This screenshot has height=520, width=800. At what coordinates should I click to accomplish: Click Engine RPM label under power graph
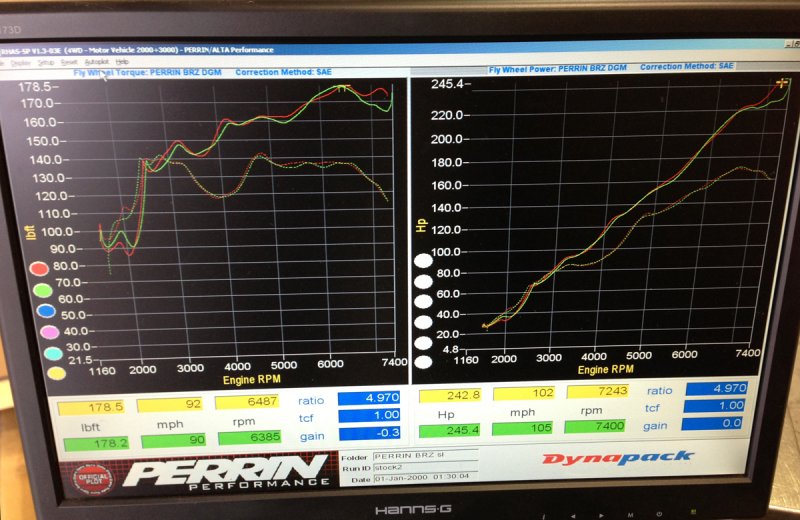click(x=606, y=369)
